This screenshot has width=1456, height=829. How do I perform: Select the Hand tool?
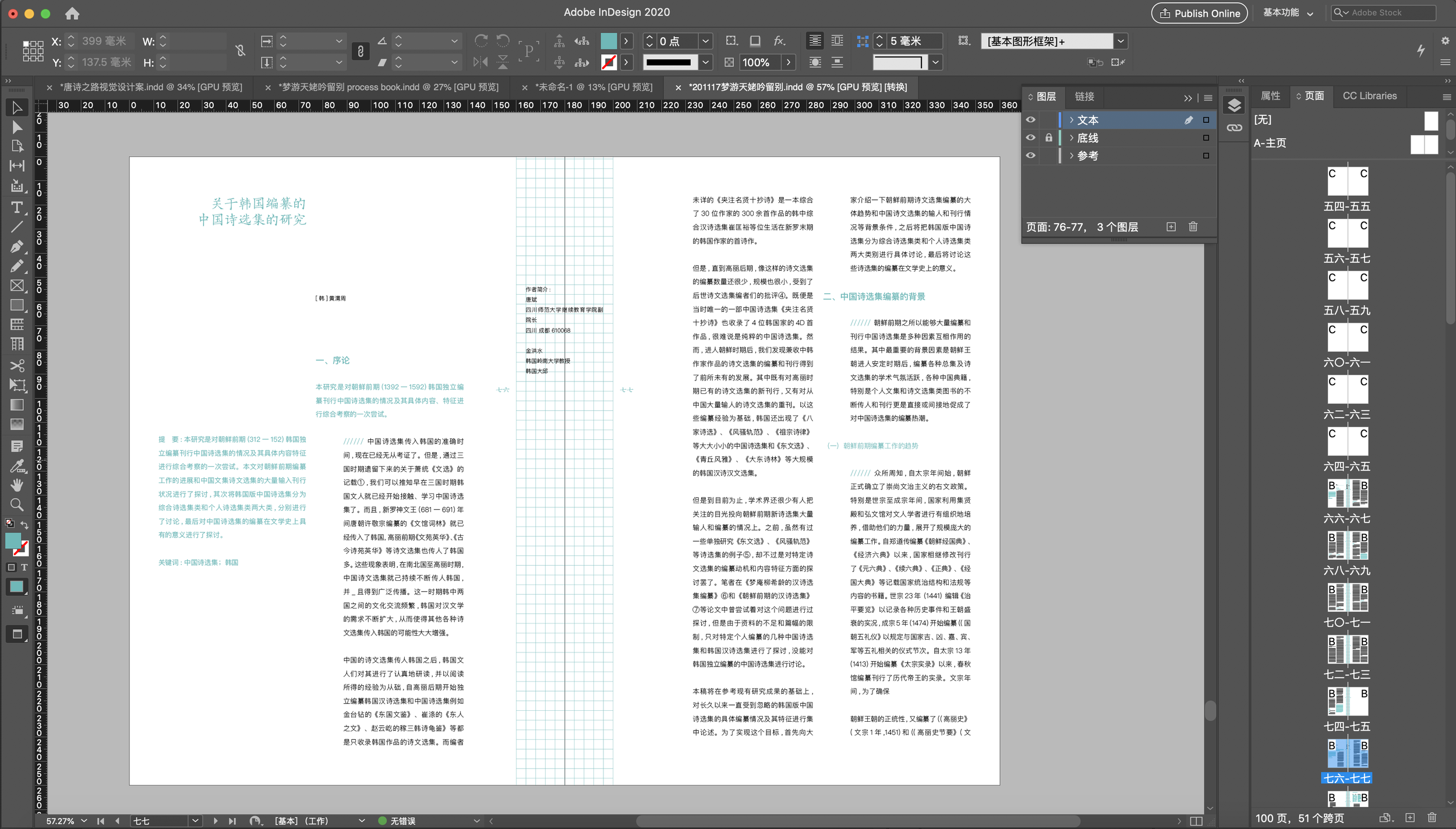click(17, 485)
